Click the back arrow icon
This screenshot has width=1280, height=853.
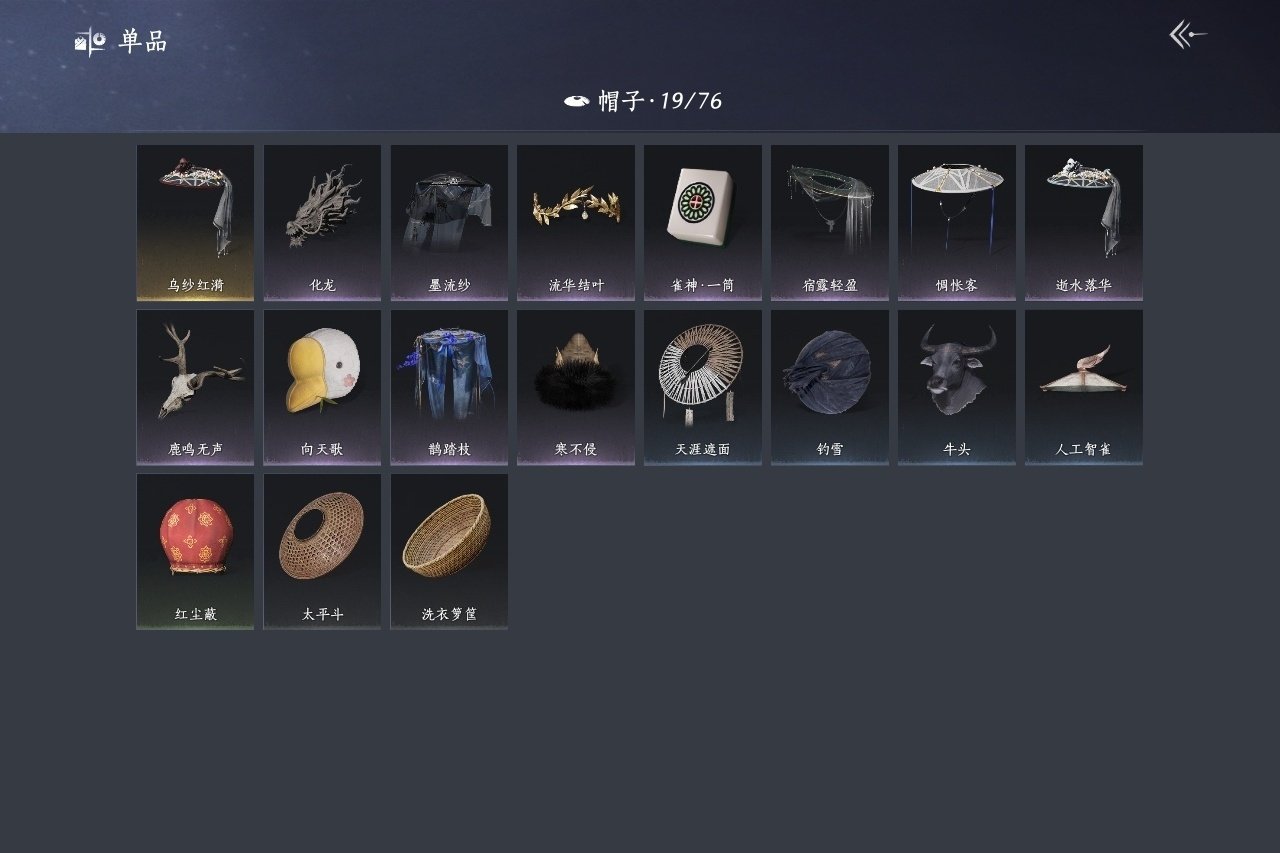(1188, 35)
